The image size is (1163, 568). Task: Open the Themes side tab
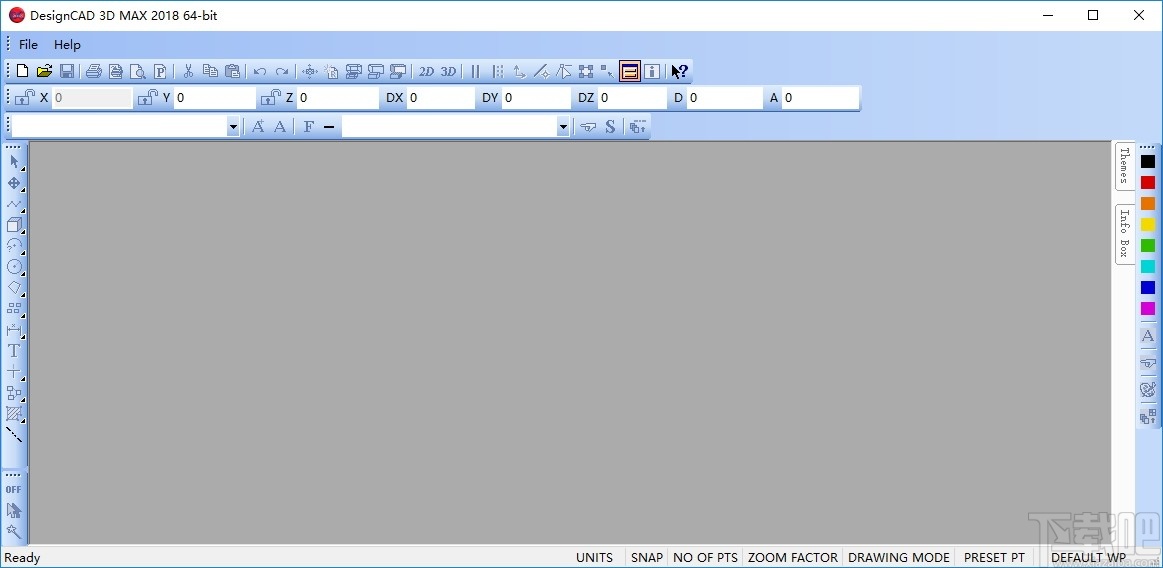(1124, 166)
